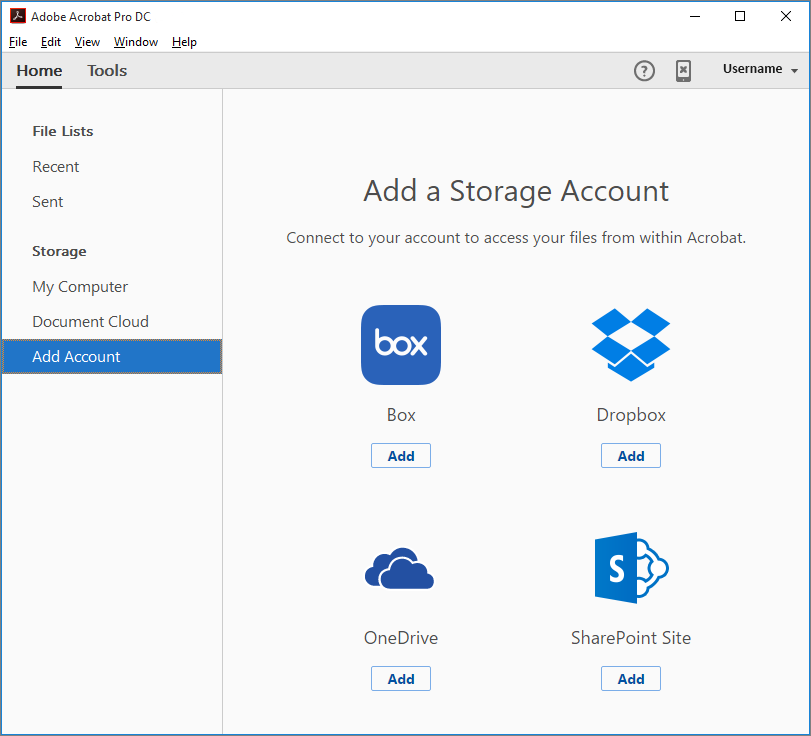Image resolution: width=811 pixels, height=736 pixels.
Task: Click the Dropbox logo icon
Action: coord(630,344)
